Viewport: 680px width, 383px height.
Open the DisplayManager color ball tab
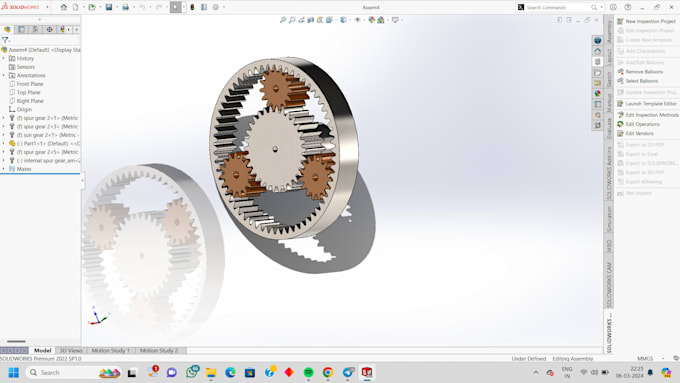pyautogui.click(x=62, y=29)
